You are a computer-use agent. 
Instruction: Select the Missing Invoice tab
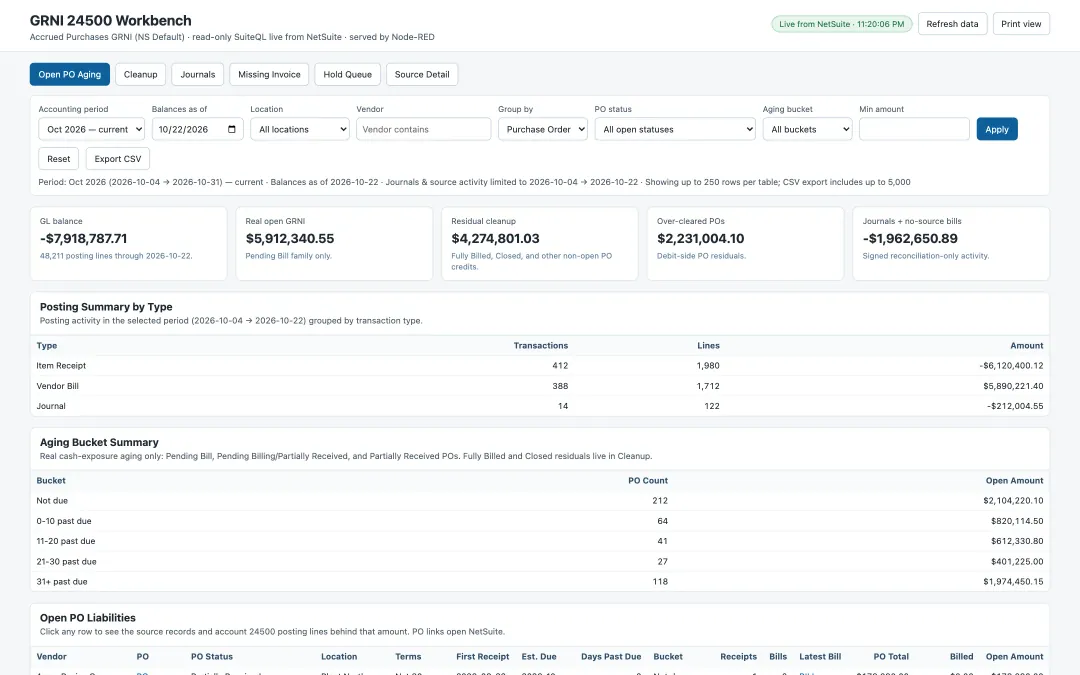[269, 74]
